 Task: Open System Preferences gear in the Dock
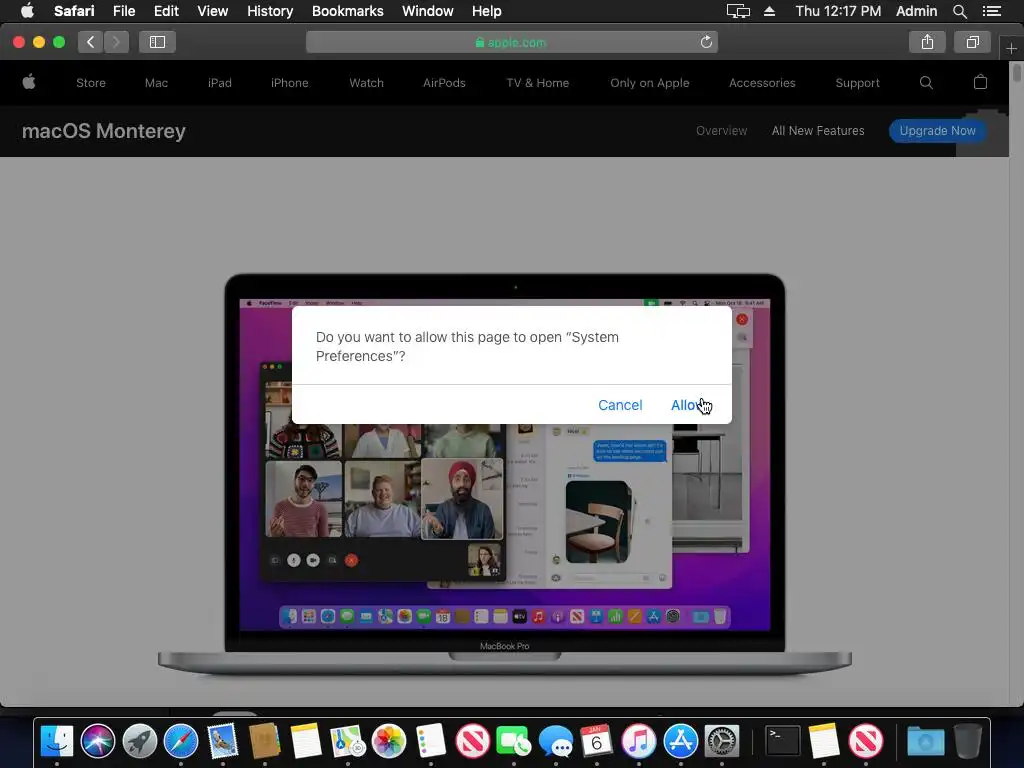click(722, 742)
